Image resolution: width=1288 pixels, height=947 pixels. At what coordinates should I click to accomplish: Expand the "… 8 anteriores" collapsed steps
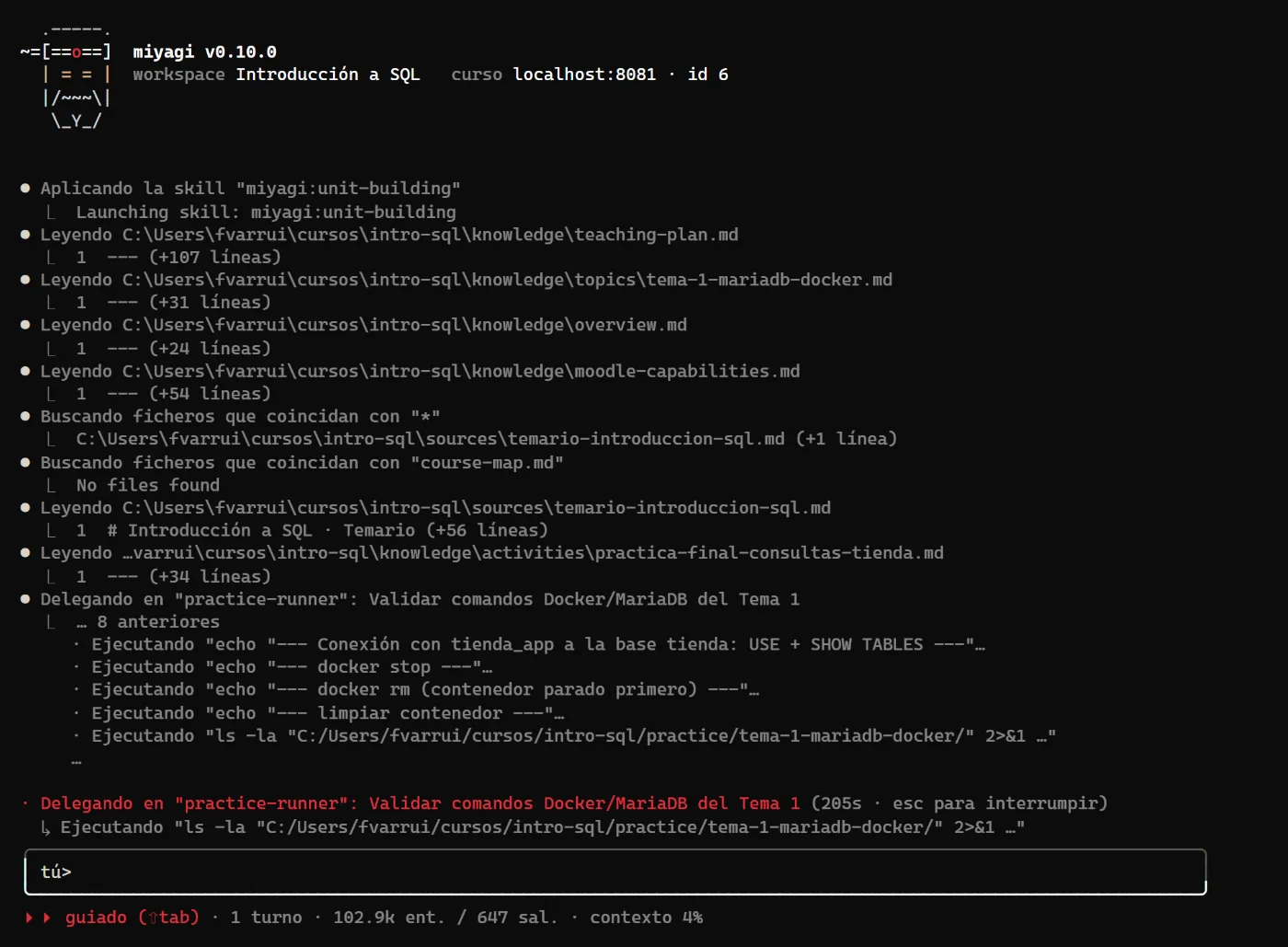(x=148, y=622)
